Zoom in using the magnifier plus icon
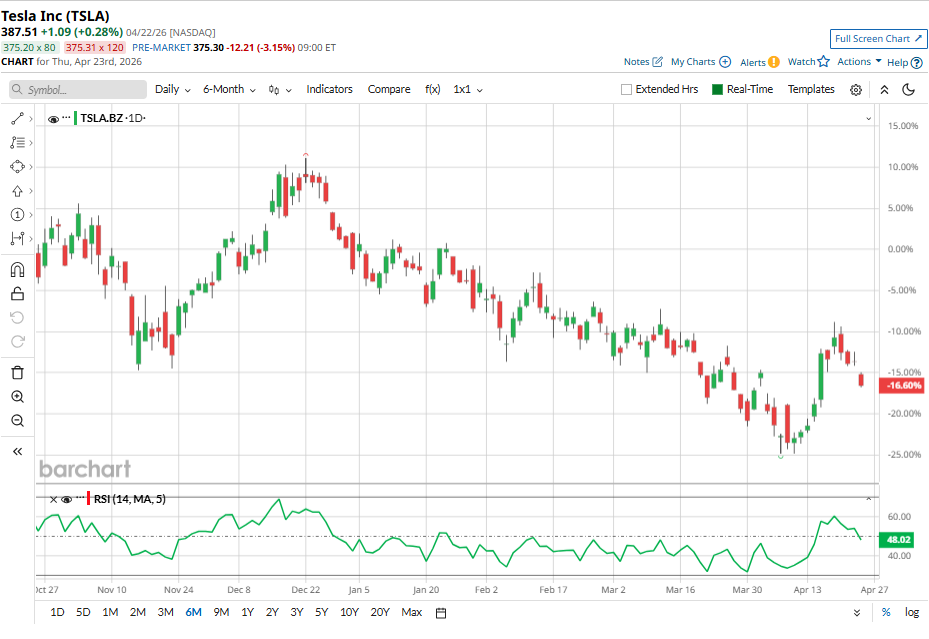 (x=17, y=397)
